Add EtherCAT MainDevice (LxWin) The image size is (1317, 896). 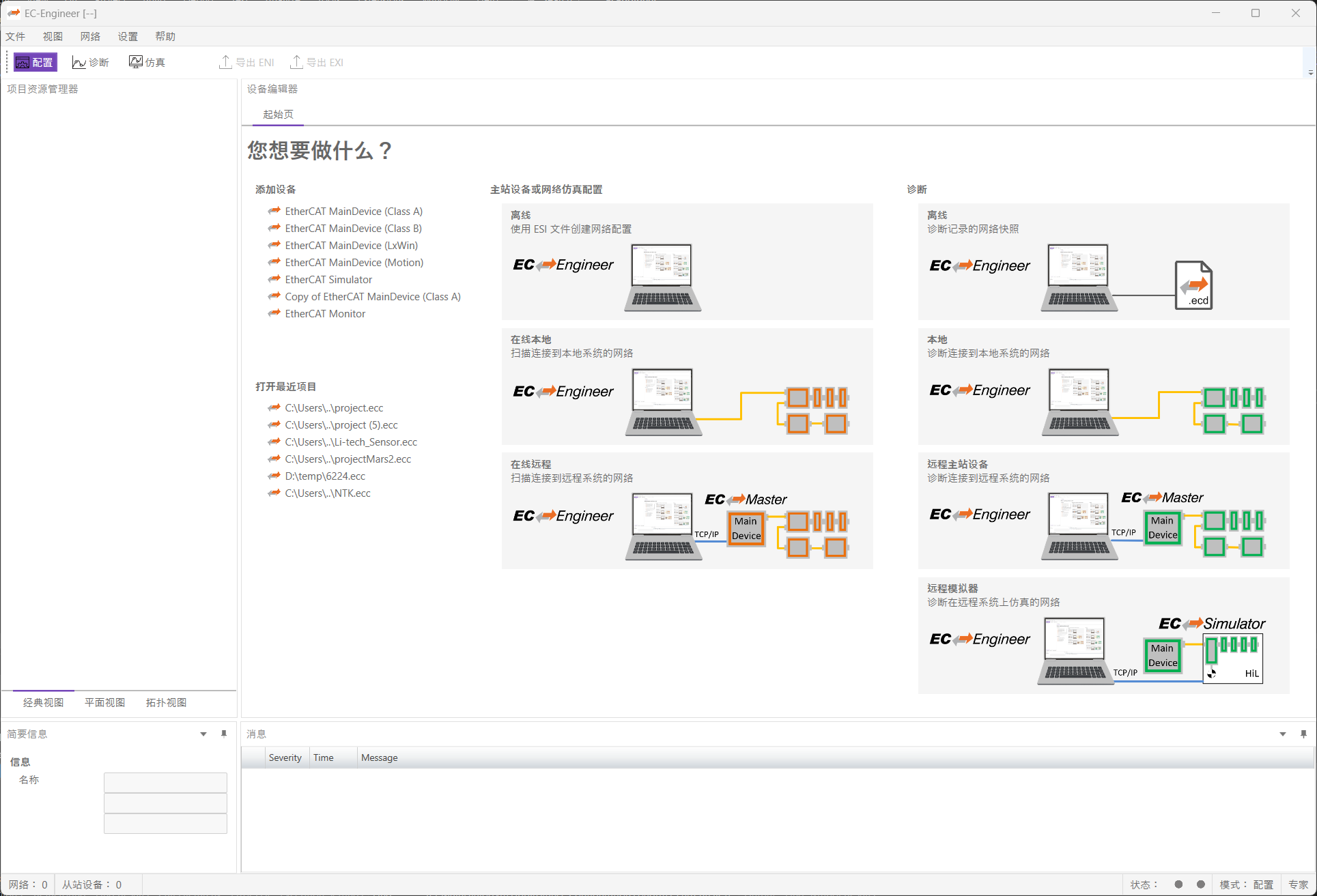[x=351, y=246]
